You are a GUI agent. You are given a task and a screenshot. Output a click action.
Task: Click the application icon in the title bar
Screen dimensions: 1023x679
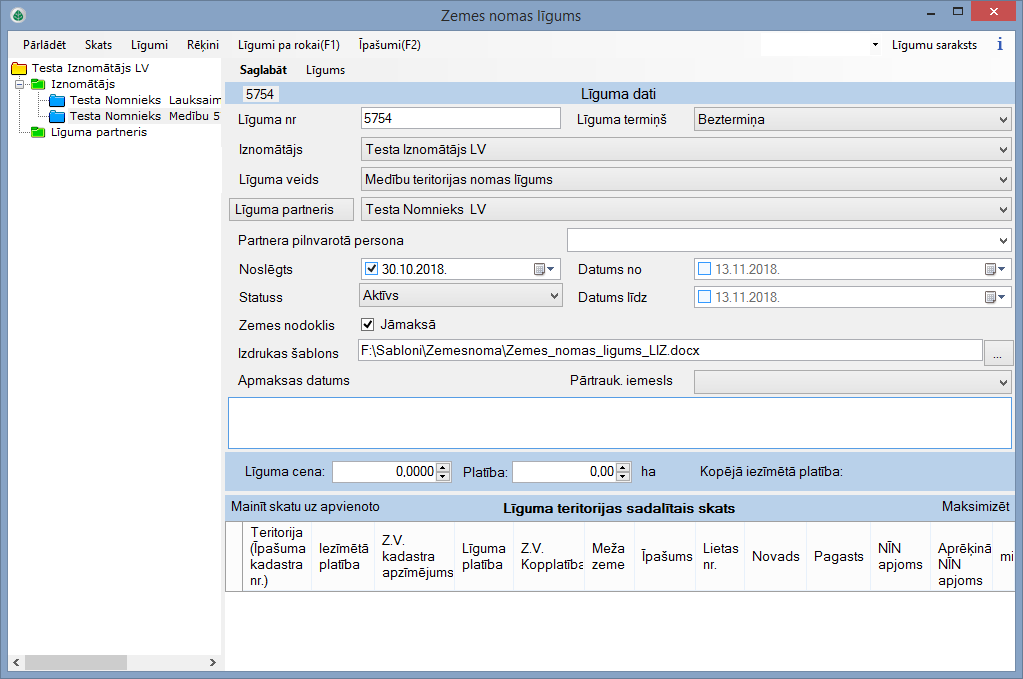[17, 16]
